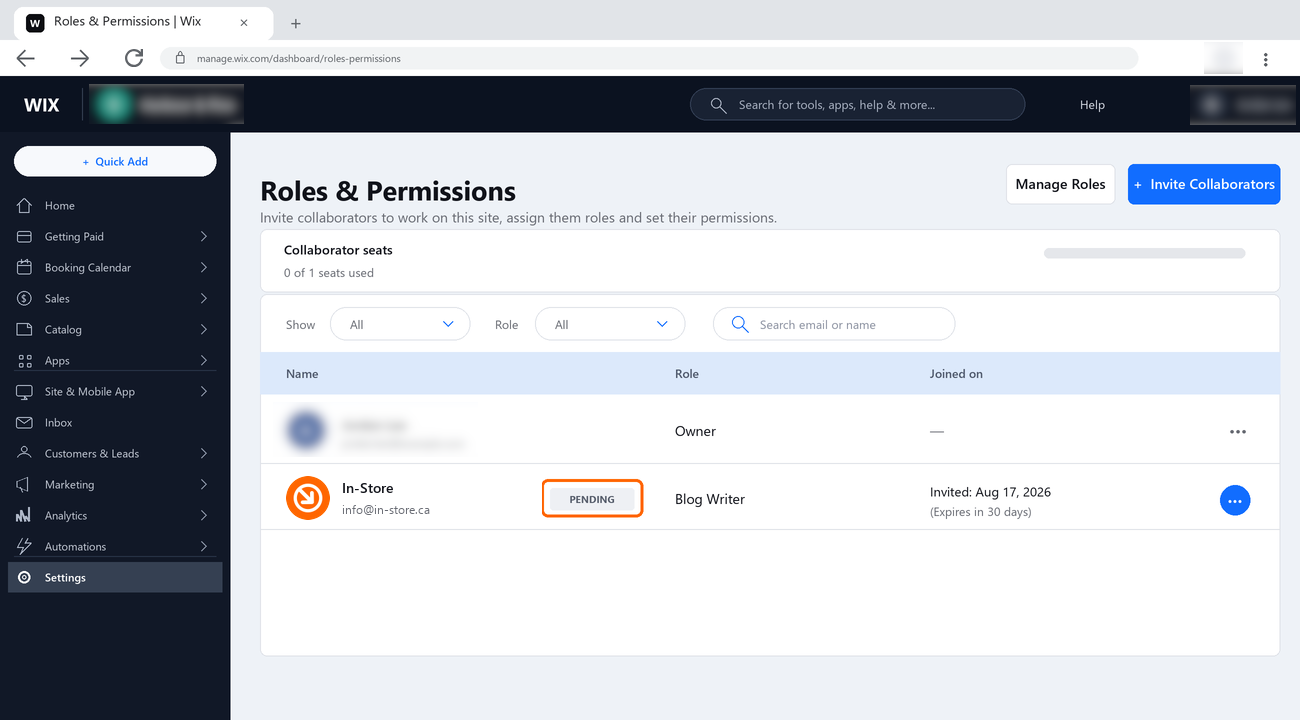Click the Catalog icon in the sidebar
Screen dimensions: 1300x720
tap(25, 330)
